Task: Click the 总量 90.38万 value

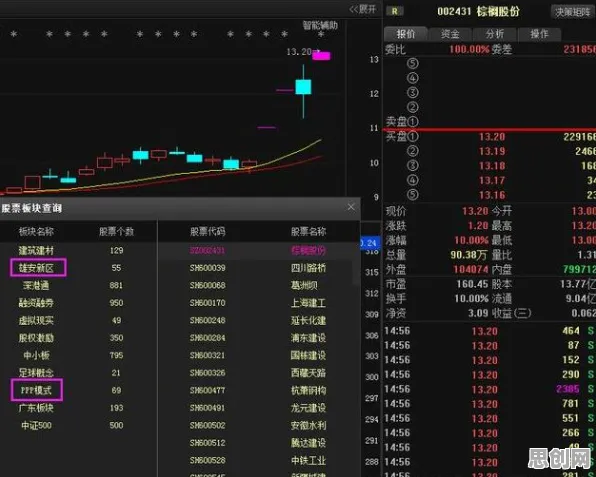Action: (x=469, y=255)
